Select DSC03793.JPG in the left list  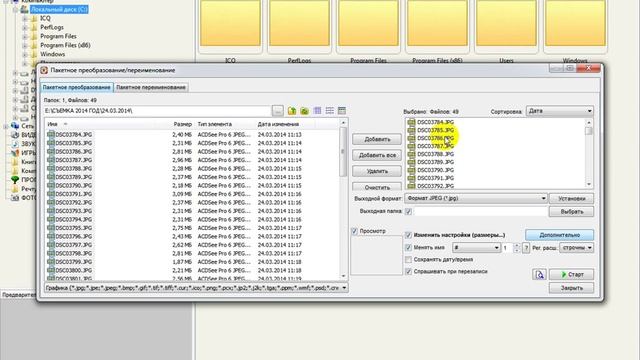(73, 211)
